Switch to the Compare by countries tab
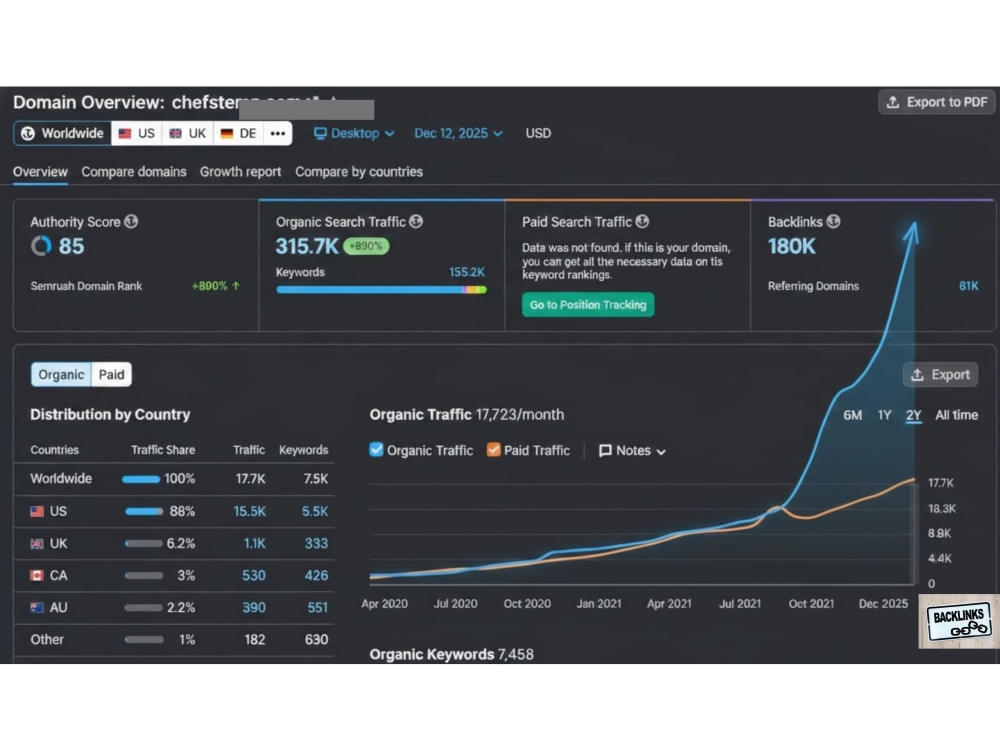 (359, 172)
